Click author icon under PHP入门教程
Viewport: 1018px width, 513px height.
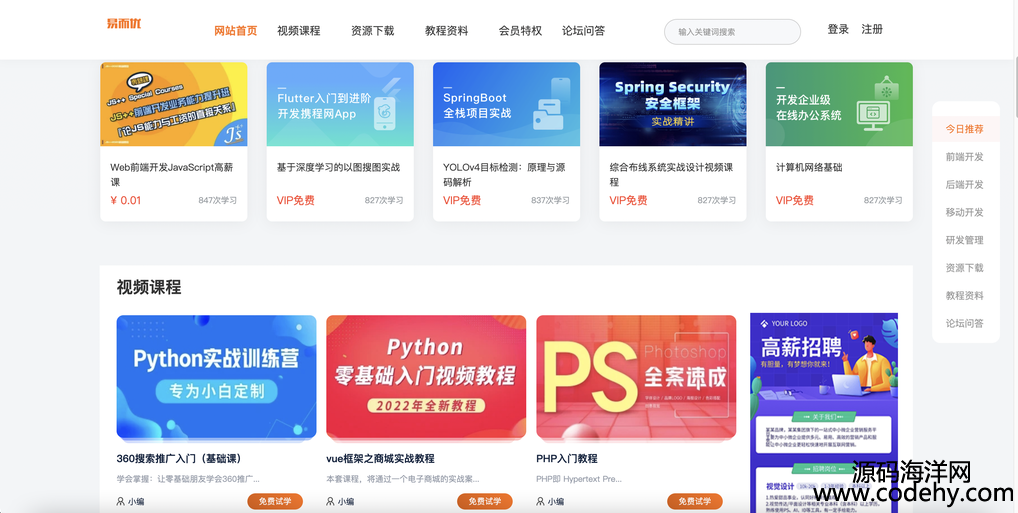[540, 501]
